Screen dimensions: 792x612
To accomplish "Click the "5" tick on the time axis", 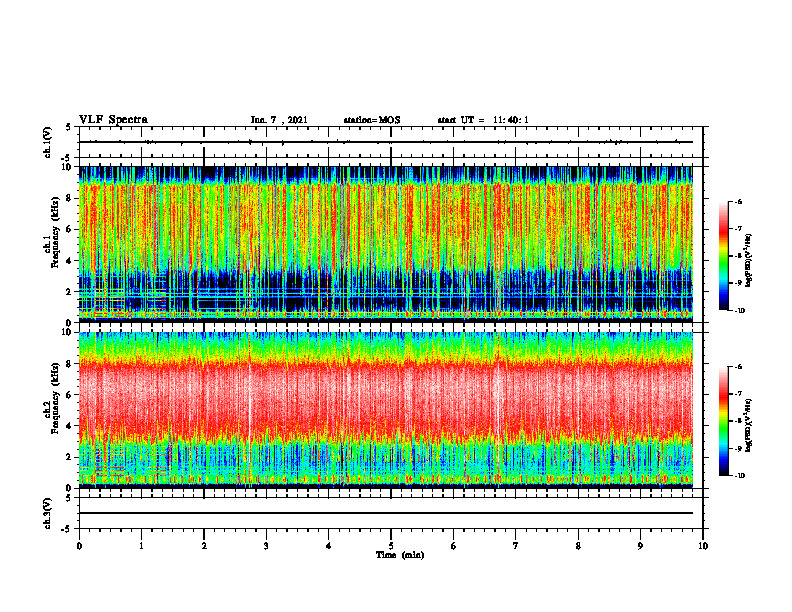I will point(391,546).
